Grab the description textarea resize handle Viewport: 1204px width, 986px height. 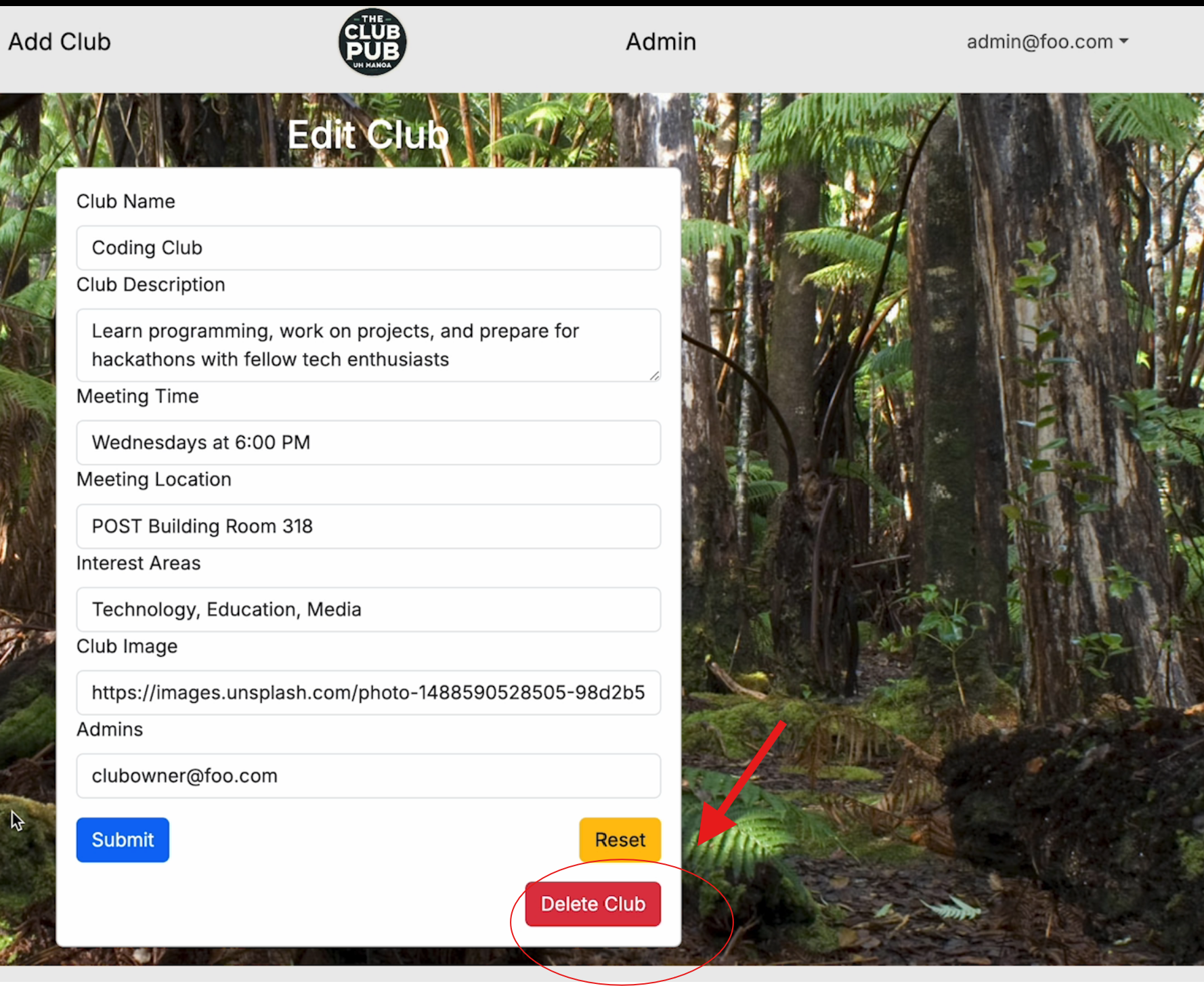tap(654, 376)
